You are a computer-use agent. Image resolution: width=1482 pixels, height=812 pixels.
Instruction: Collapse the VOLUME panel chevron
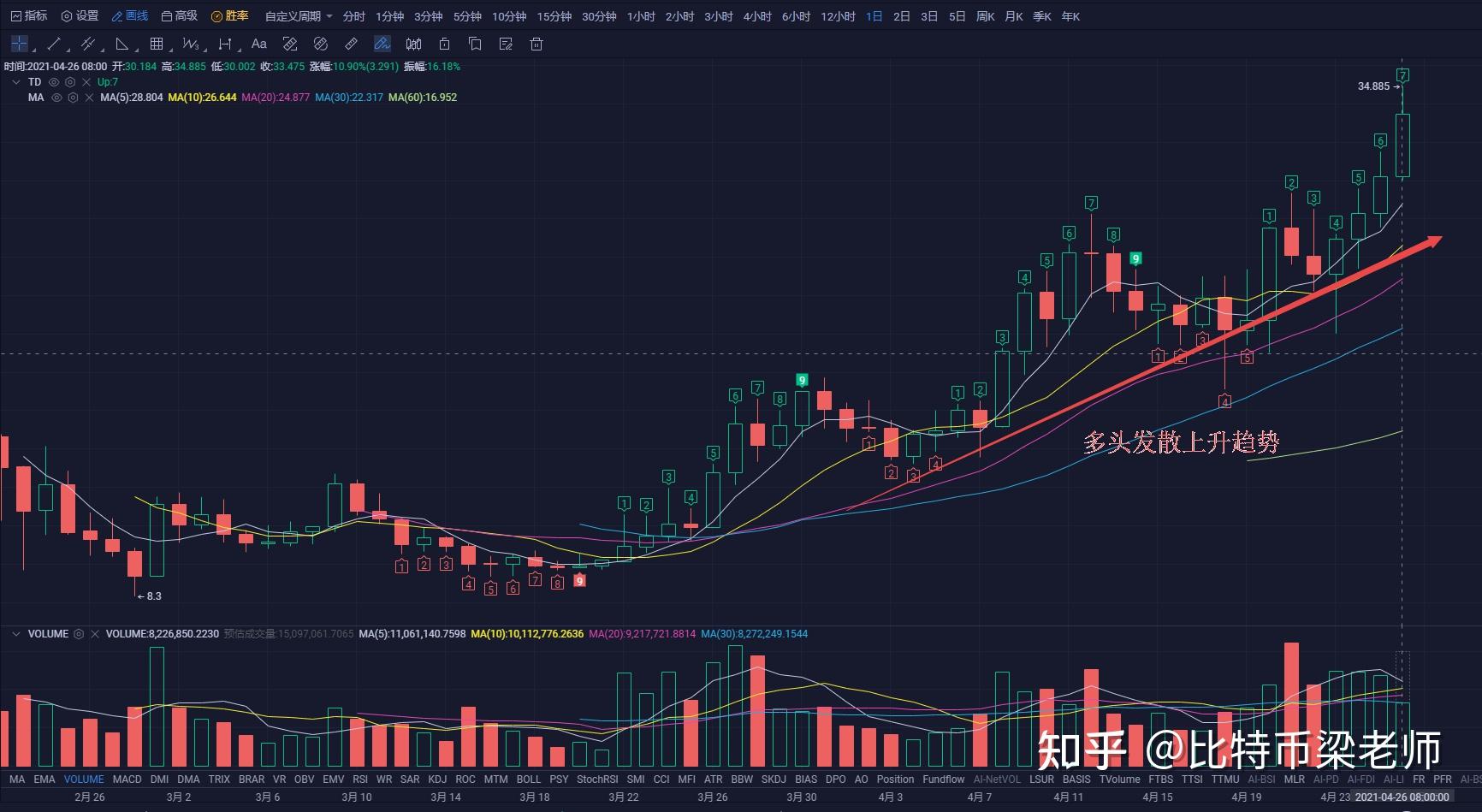[15, 634]
